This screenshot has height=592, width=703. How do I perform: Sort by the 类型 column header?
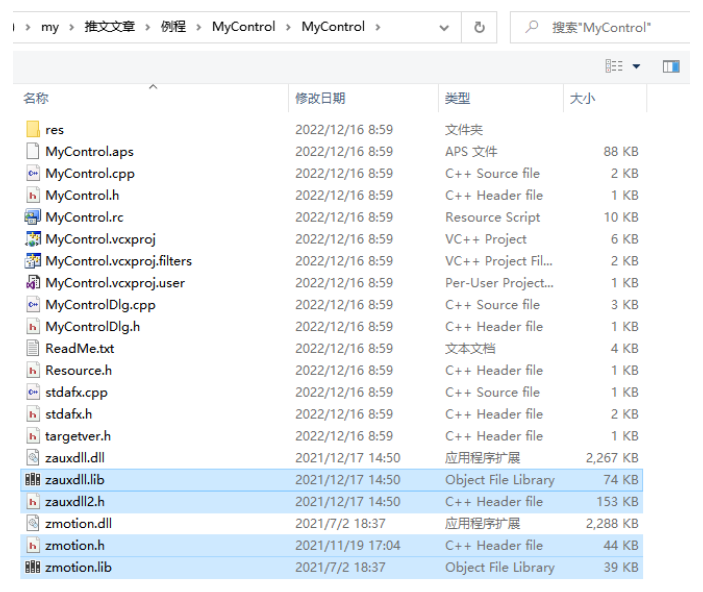point(457,98)
